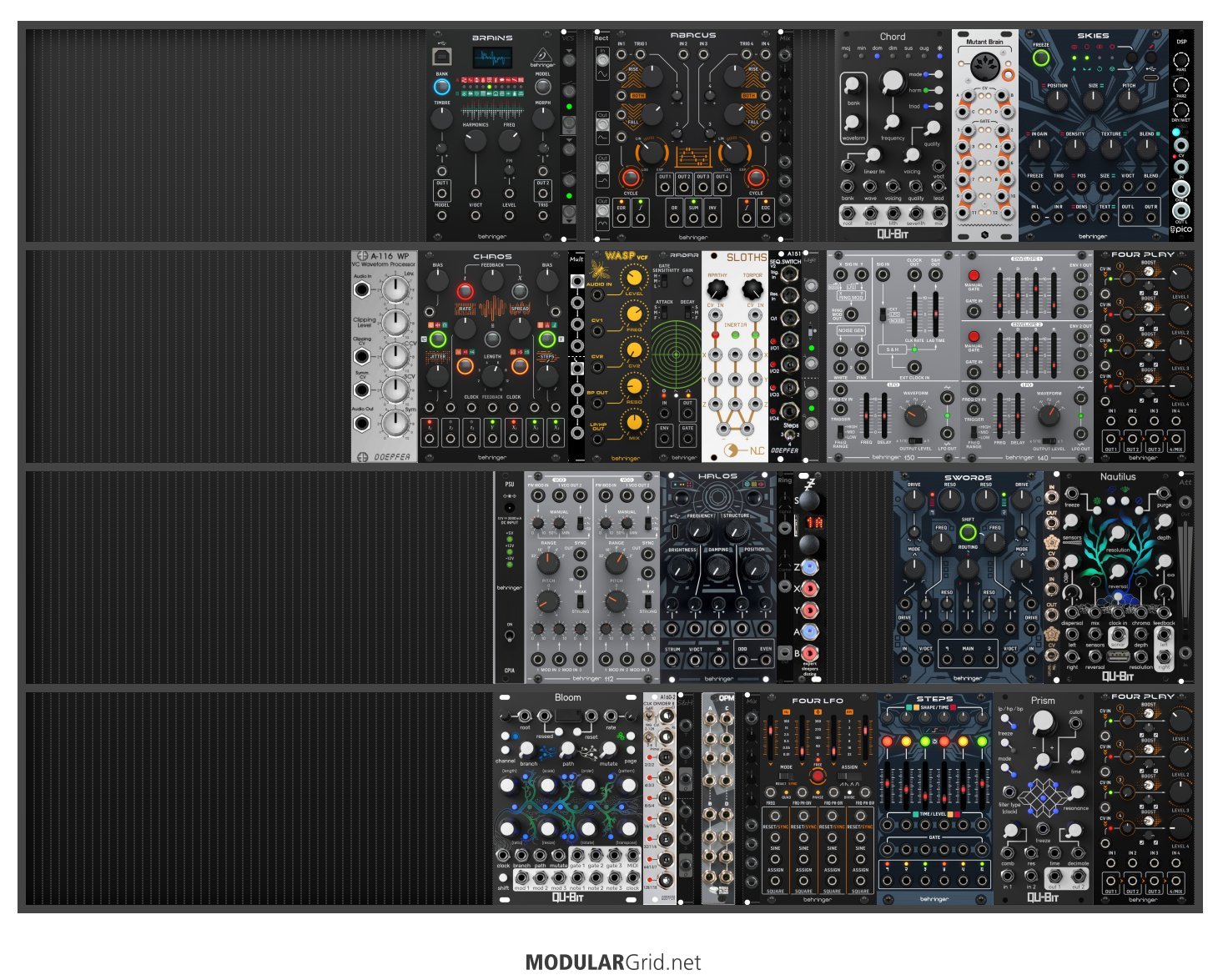Push the MODEL button on Brains
The width and height of the screenshot is (1228, 980).
(543, 87)
